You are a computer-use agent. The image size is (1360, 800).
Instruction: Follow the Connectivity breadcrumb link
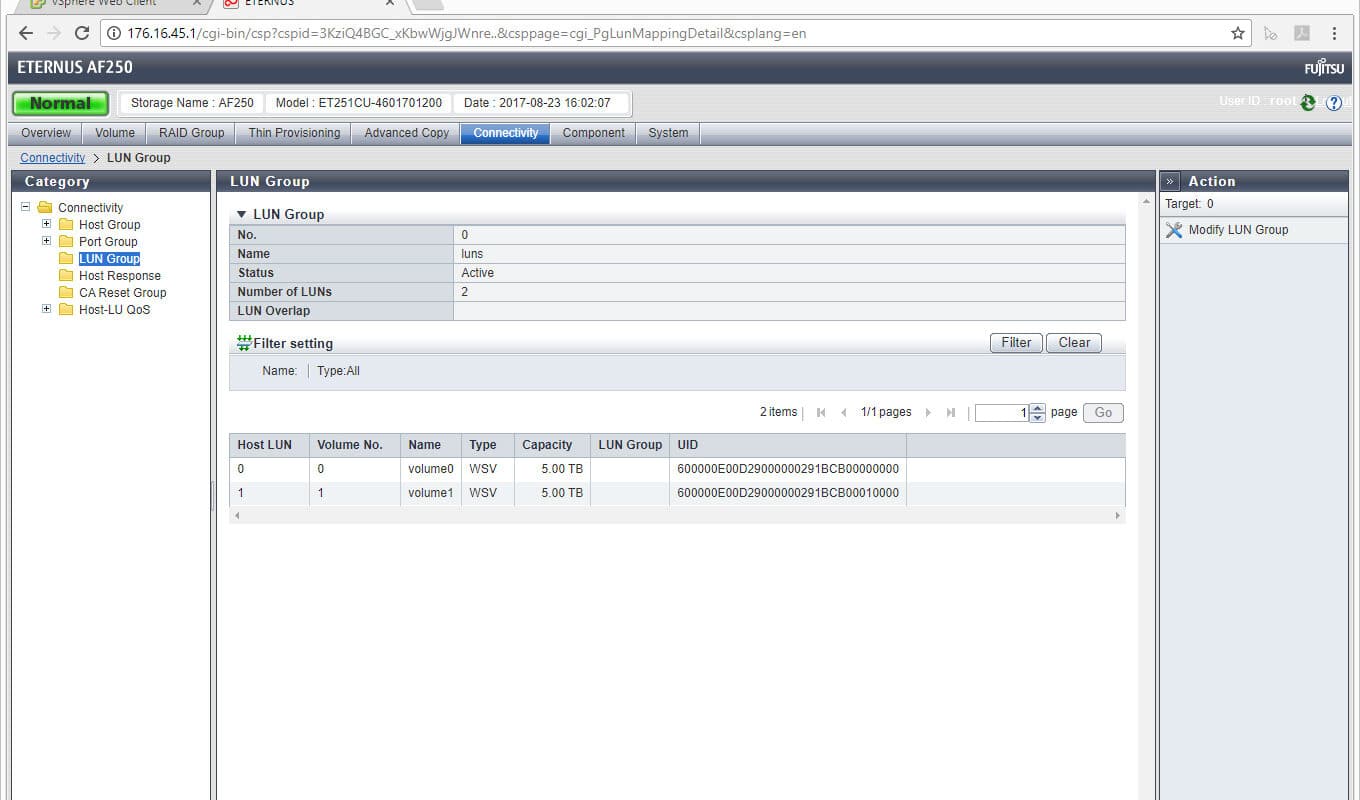[x=52, y=158]
